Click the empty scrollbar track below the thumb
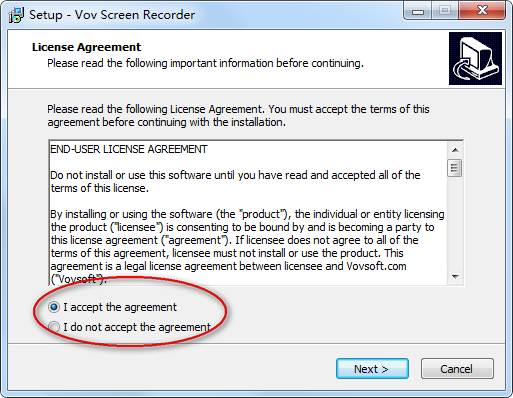The height and width of the screenshot is (398, 513). (x=455, y=223)
